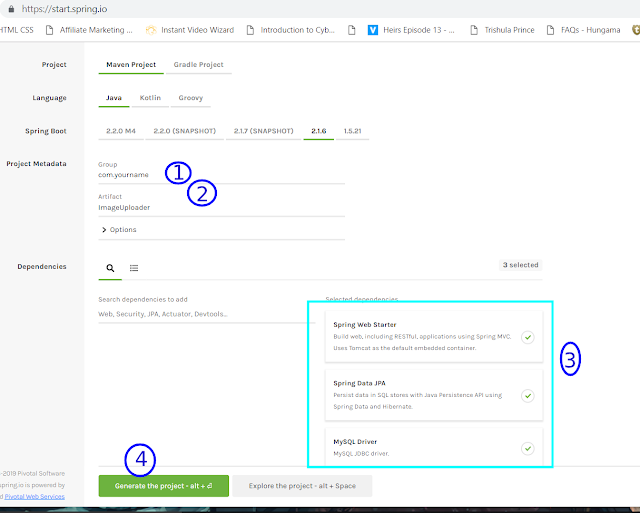Select Java as the language
Screen dimensions: 640x513
[114, 98]
